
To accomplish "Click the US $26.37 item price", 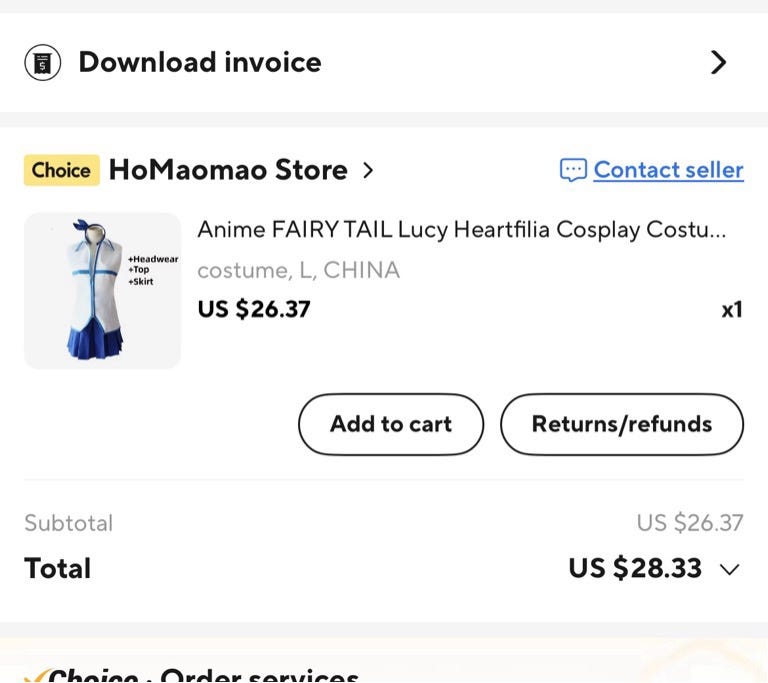I will (254, 309).
